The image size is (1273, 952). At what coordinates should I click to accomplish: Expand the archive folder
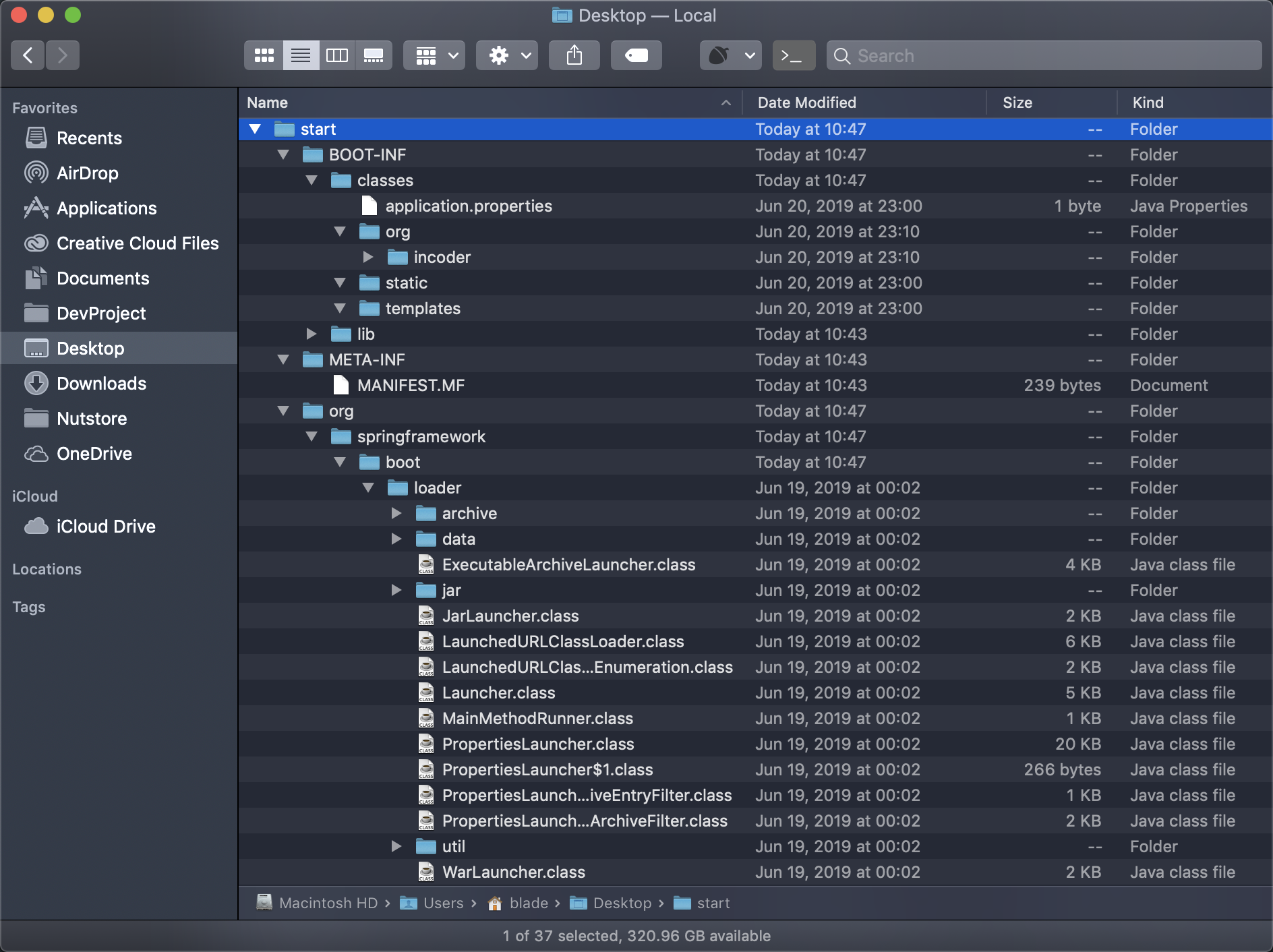coord(396,513)
